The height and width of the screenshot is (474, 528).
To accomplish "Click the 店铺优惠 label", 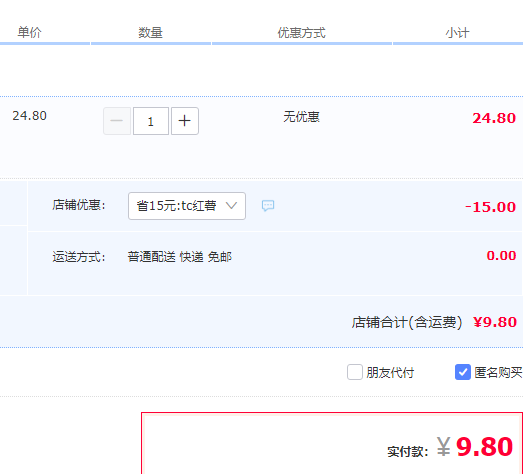I will pyautogui.click(x=79, y=205).
